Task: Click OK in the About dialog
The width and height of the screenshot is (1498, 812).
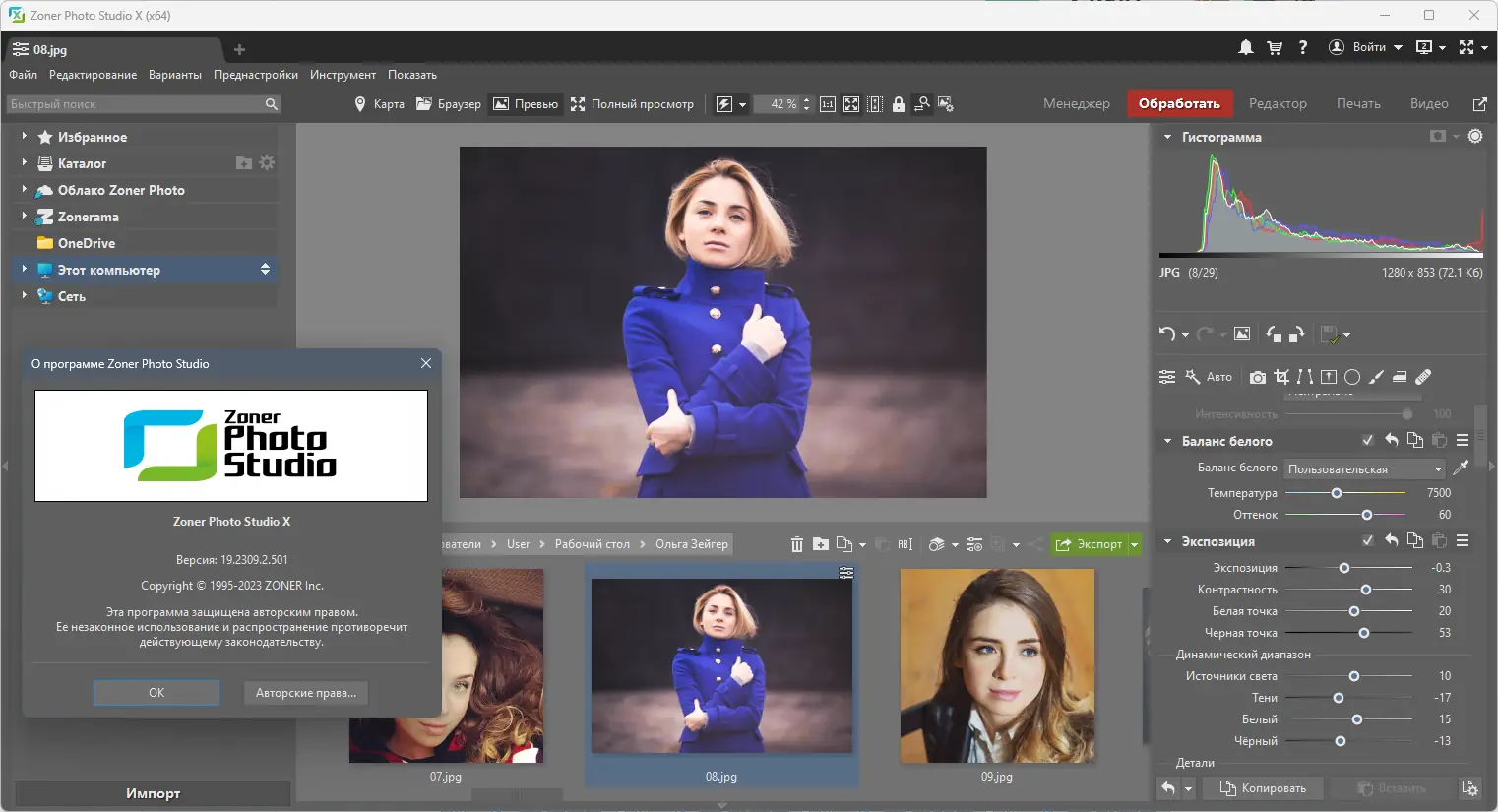Action: [156, 693]
